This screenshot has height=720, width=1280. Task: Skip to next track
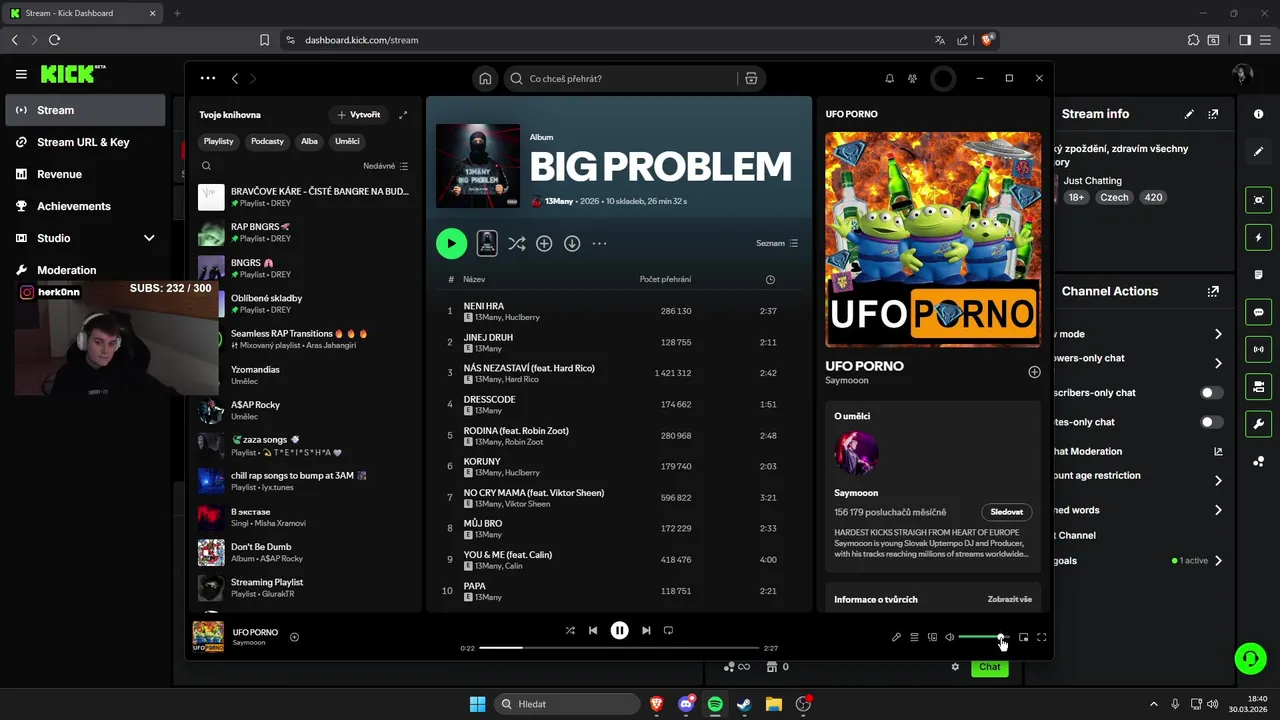(646, 630)
